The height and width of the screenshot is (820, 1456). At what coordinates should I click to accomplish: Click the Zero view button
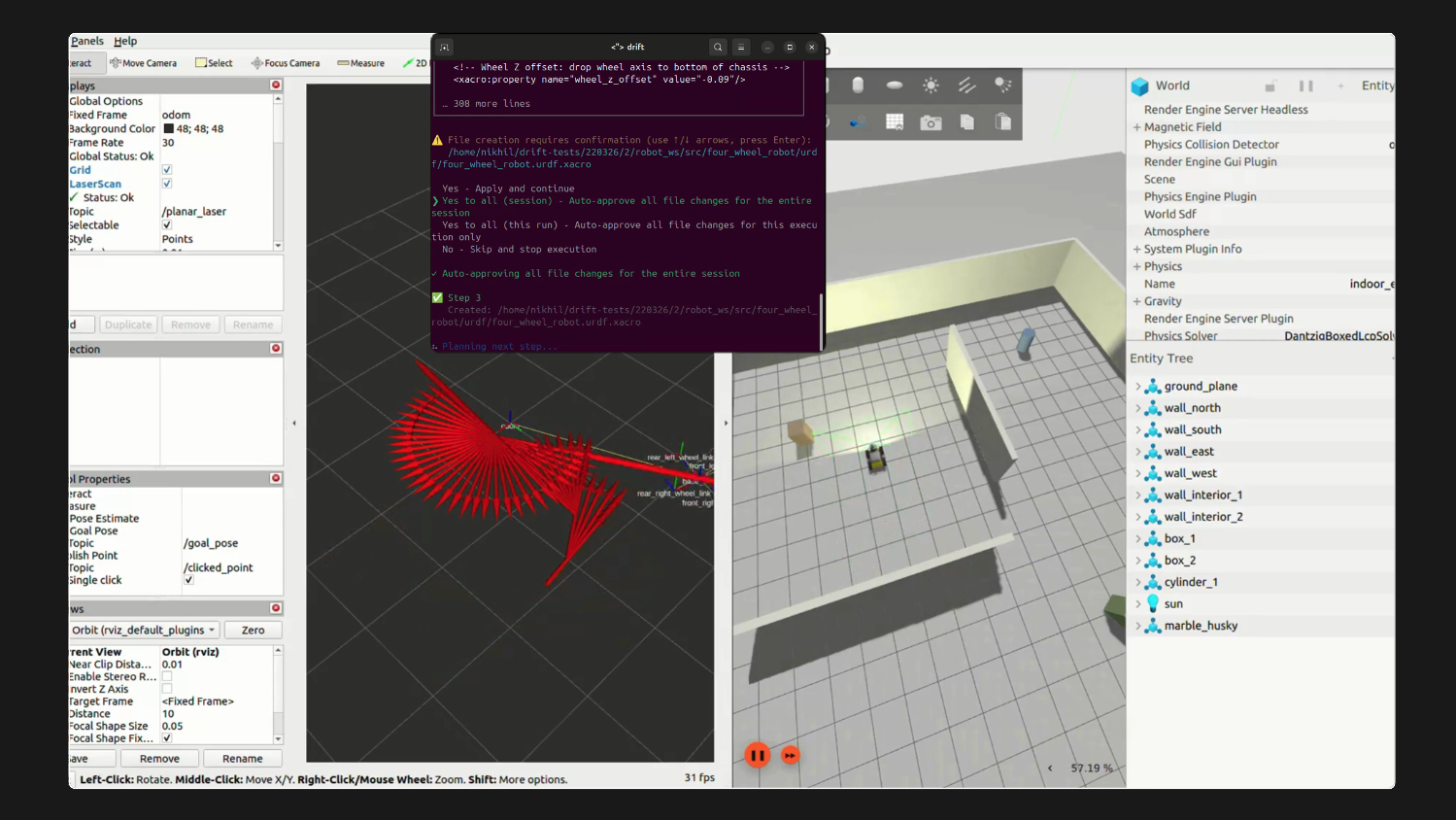click(254, 631)
